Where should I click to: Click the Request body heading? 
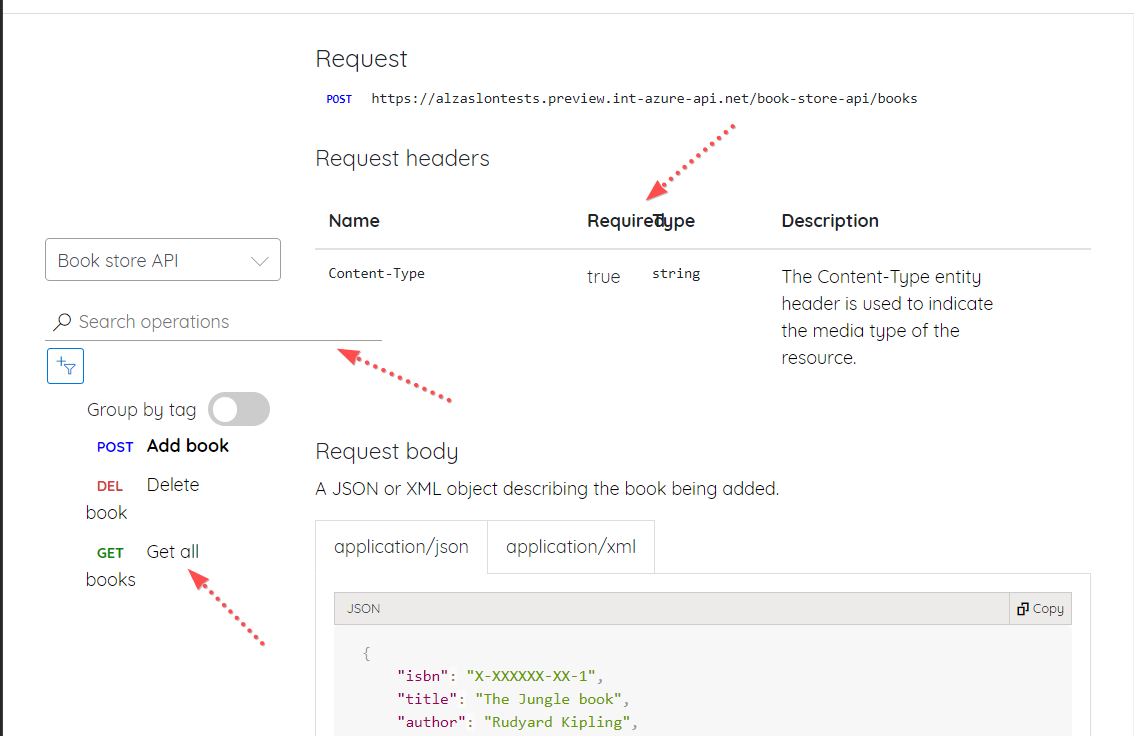click(387, 451)
